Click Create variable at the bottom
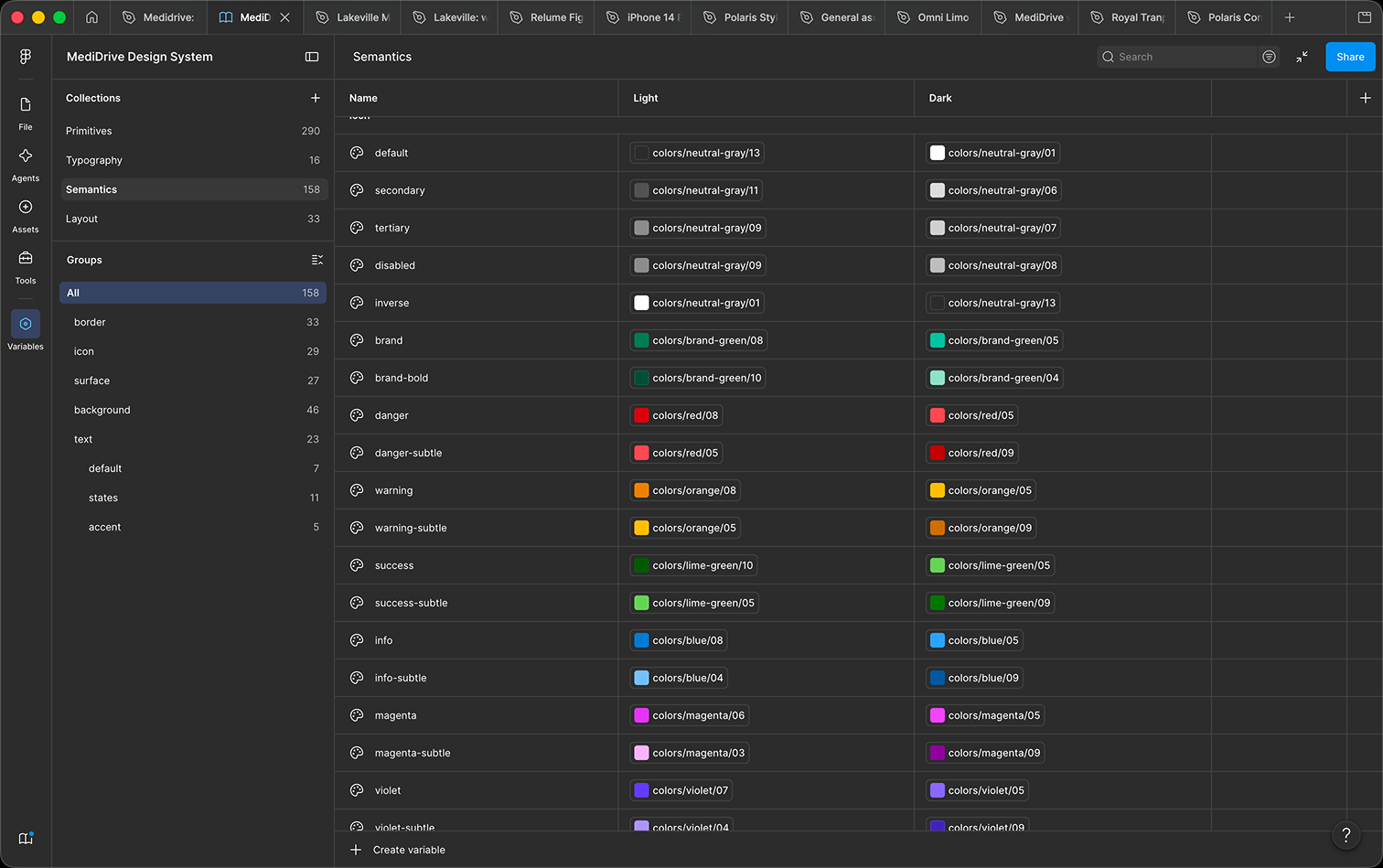Screen dimensions: 1383x868 click(x=399, y=850)
